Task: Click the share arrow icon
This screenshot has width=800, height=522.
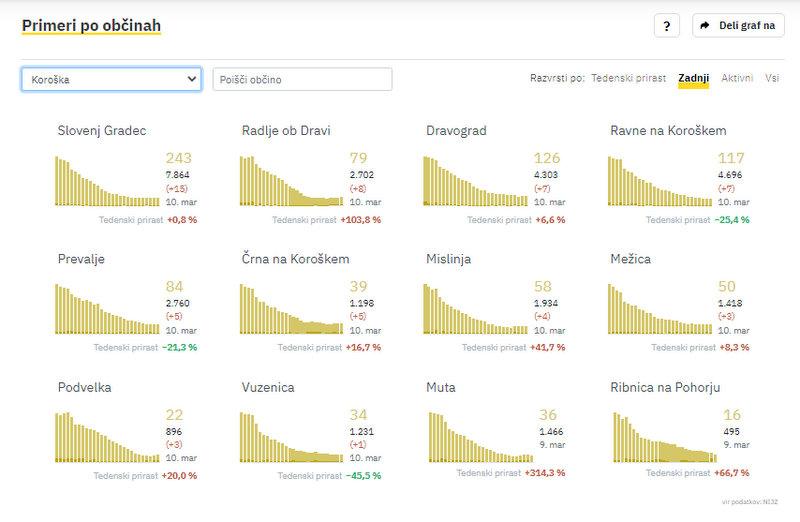Action: 705,26
